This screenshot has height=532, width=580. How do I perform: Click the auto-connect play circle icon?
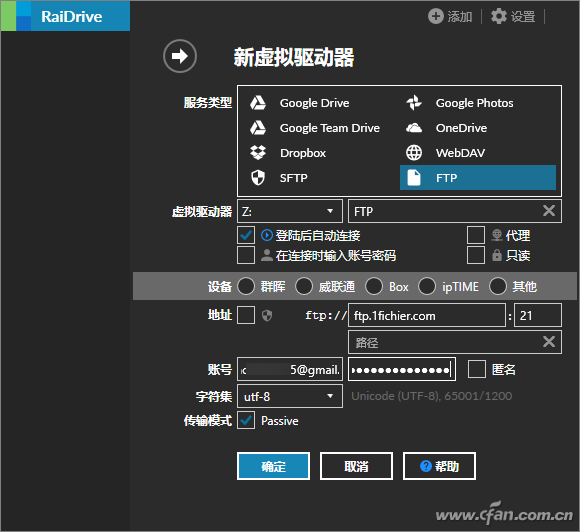(267, 235)
